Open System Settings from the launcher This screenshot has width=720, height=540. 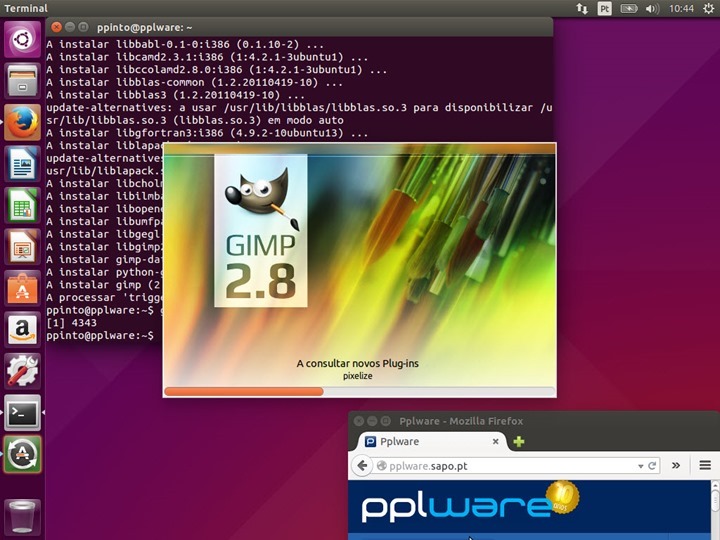coord(22,371)
